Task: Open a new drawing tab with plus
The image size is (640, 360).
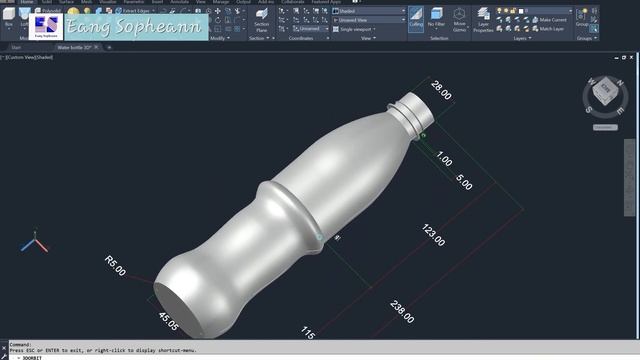Action: [109, 47]
